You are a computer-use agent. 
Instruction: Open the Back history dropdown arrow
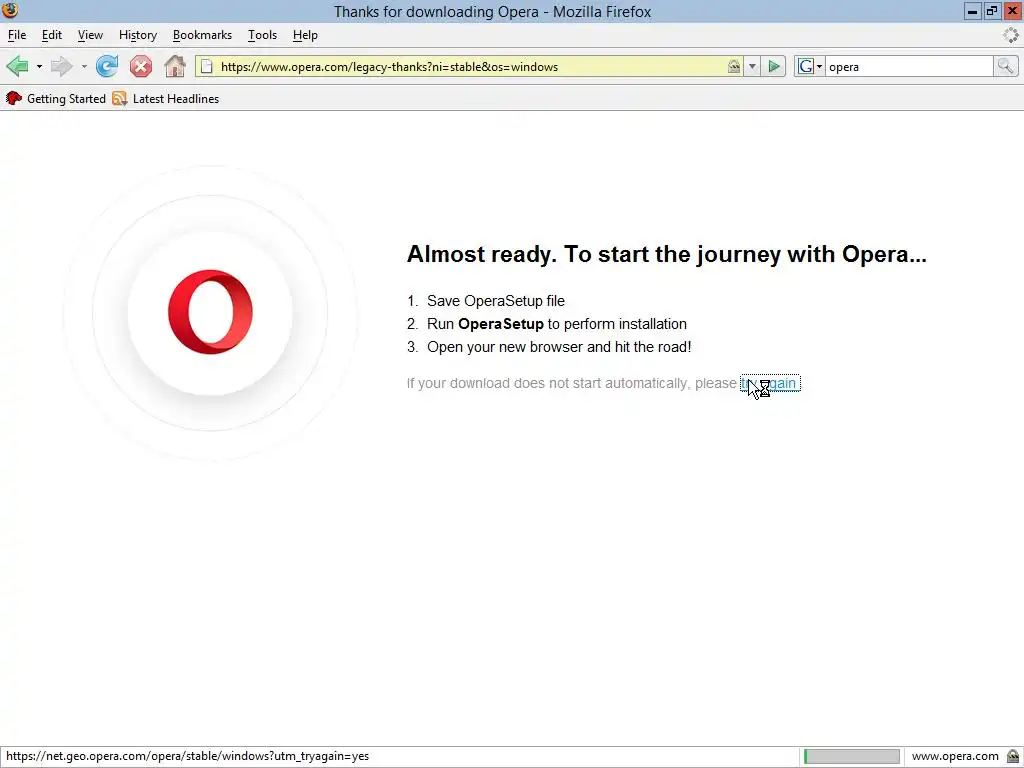click(x=39, y=67)
